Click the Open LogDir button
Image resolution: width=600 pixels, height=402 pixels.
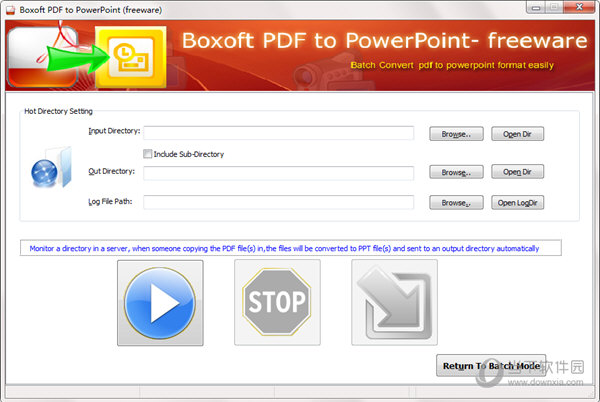pyautogui.click(x=517, y=203)
